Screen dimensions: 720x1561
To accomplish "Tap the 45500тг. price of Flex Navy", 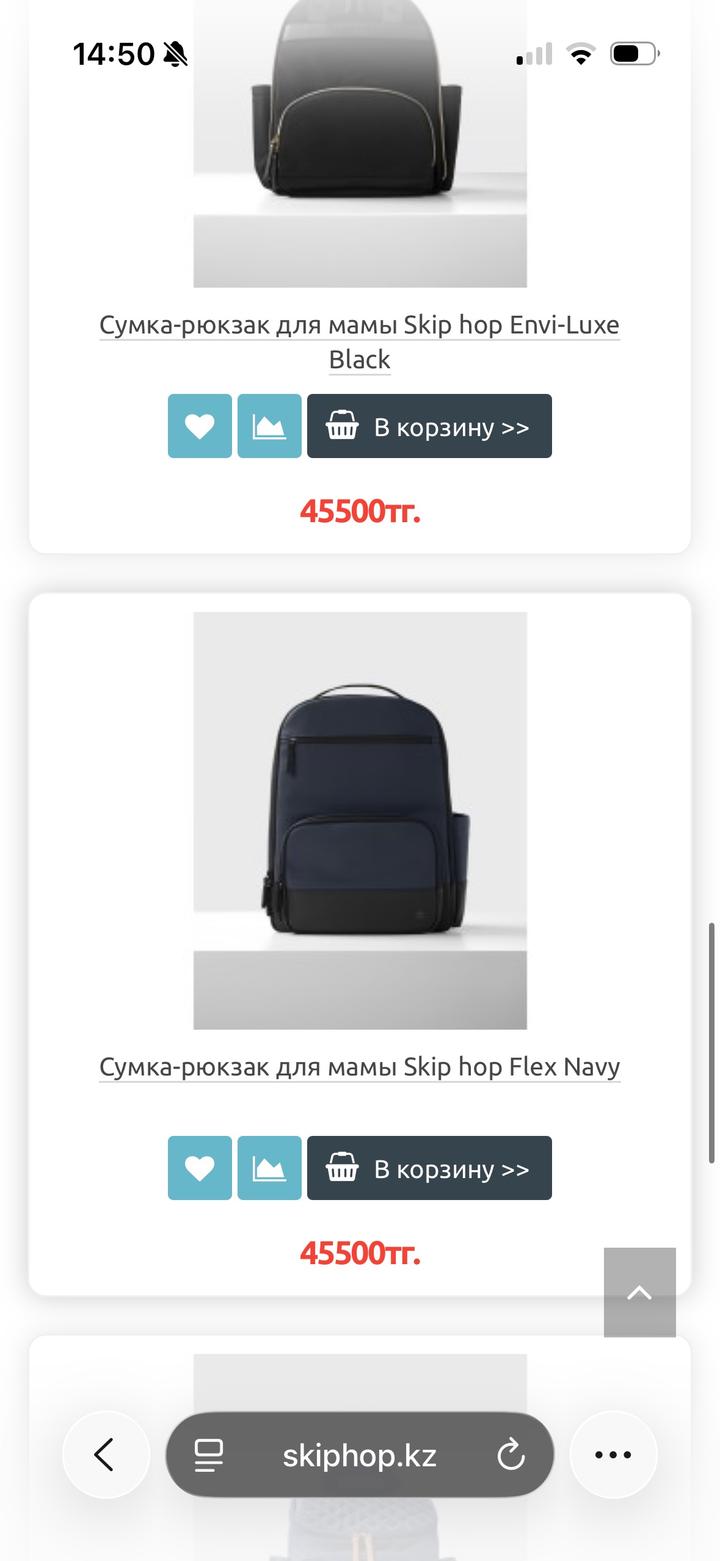I will 360,1252.
